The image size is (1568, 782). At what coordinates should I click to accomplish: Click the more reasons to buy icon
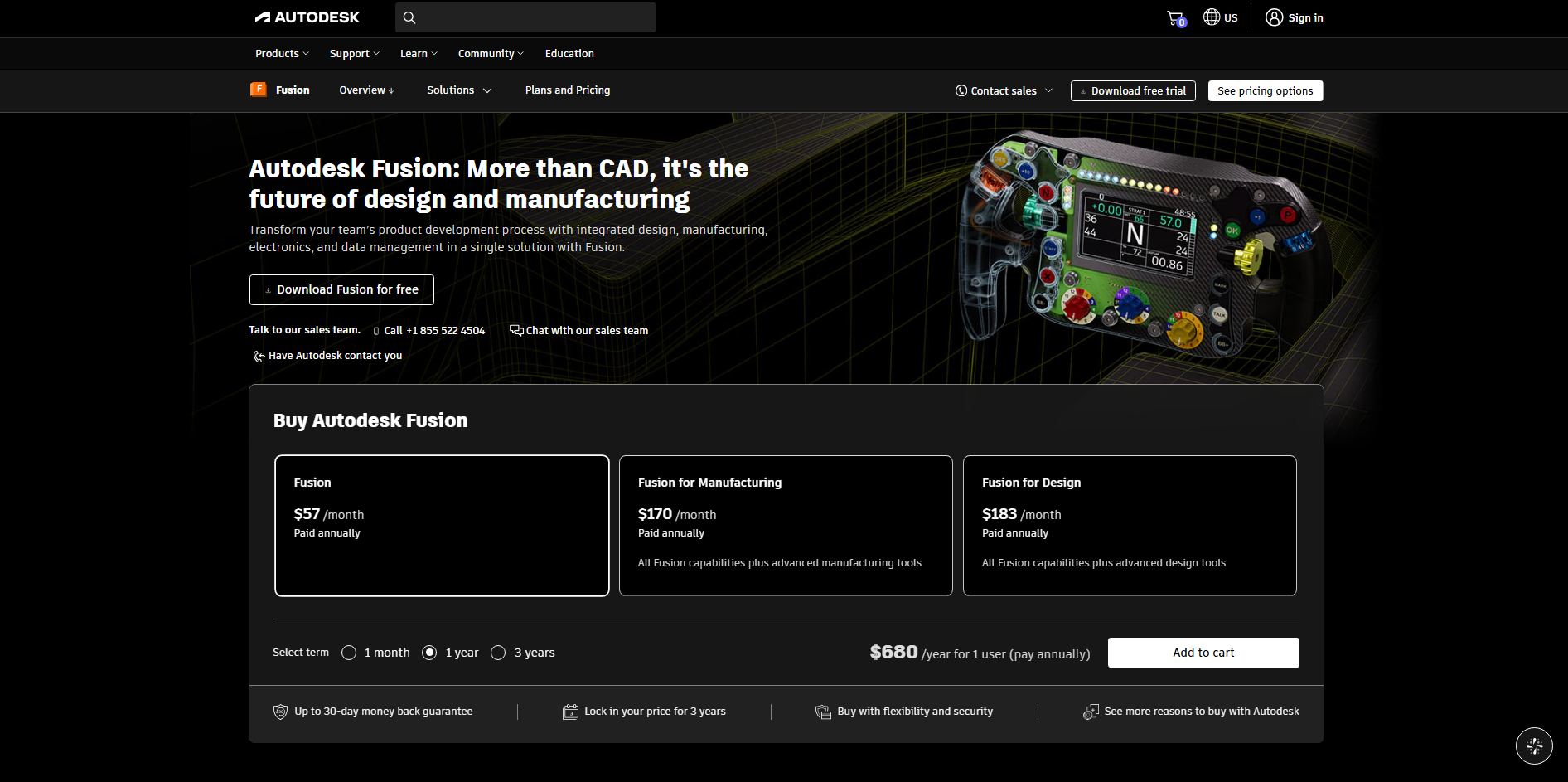point(1091,712)
